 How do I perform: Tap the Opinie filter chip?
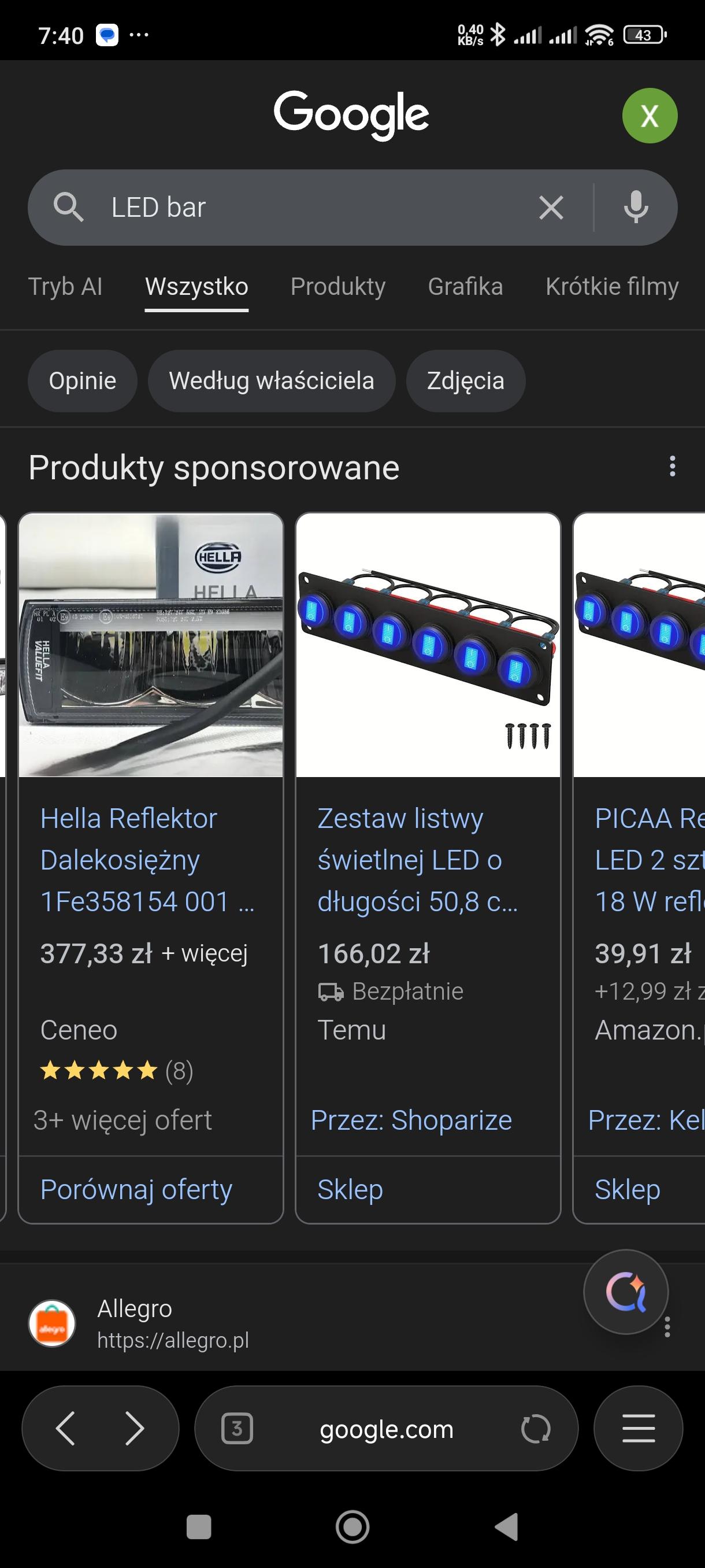(x=82, y=381)
